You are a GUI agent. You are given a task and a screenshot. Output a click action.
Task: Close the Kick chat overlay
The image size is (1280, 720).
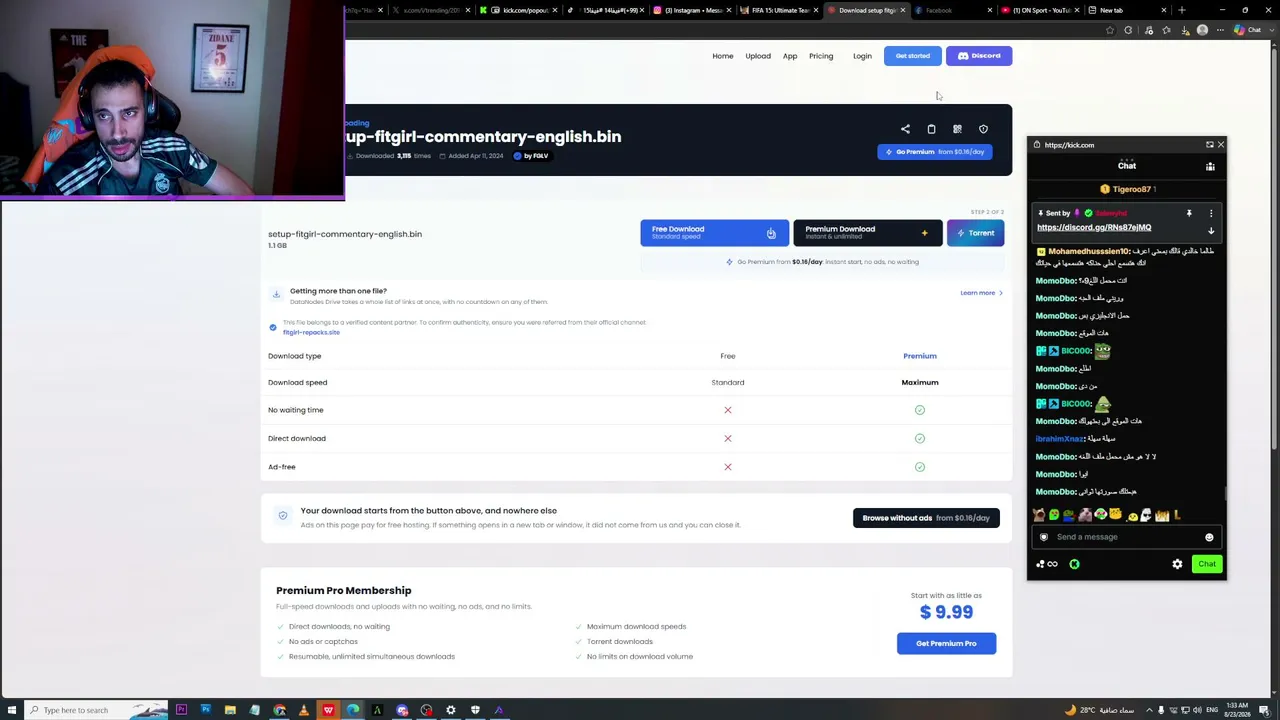(x=1220, y=145)
